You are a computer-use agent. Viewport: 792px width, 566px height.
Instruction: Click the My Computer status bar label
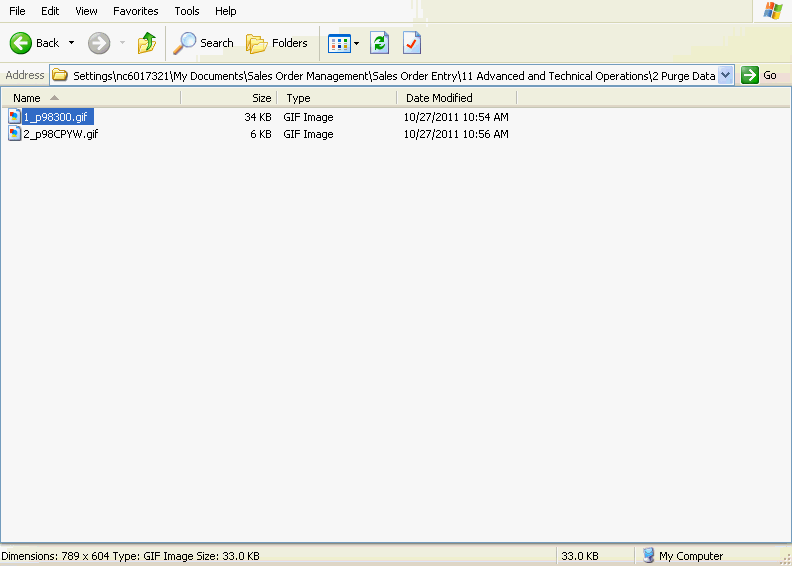pyautogui.click(x=691, y=556)
